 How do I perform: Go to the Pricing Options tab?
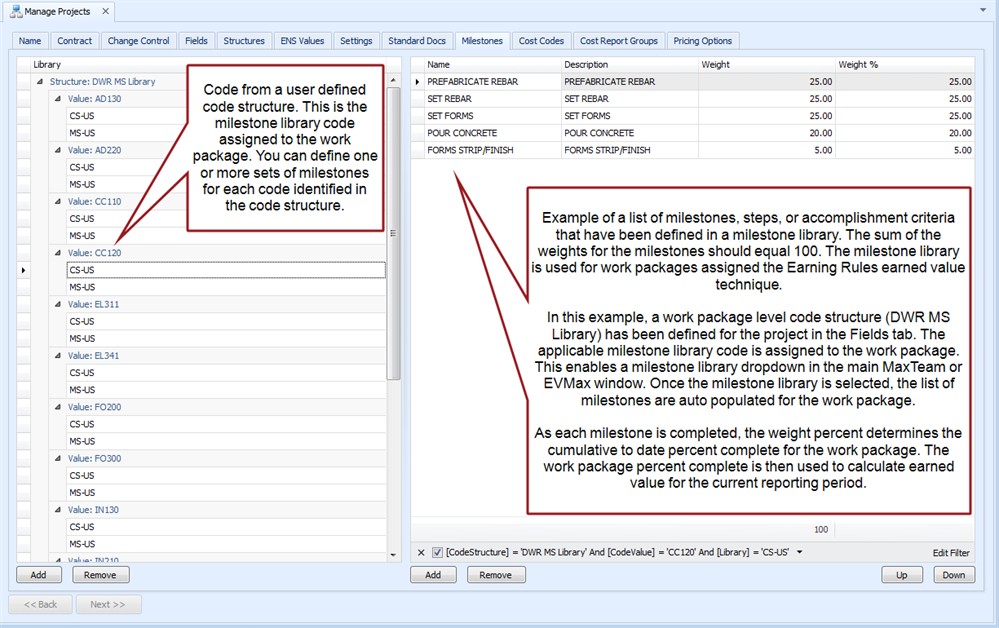(x=702, y=41)
